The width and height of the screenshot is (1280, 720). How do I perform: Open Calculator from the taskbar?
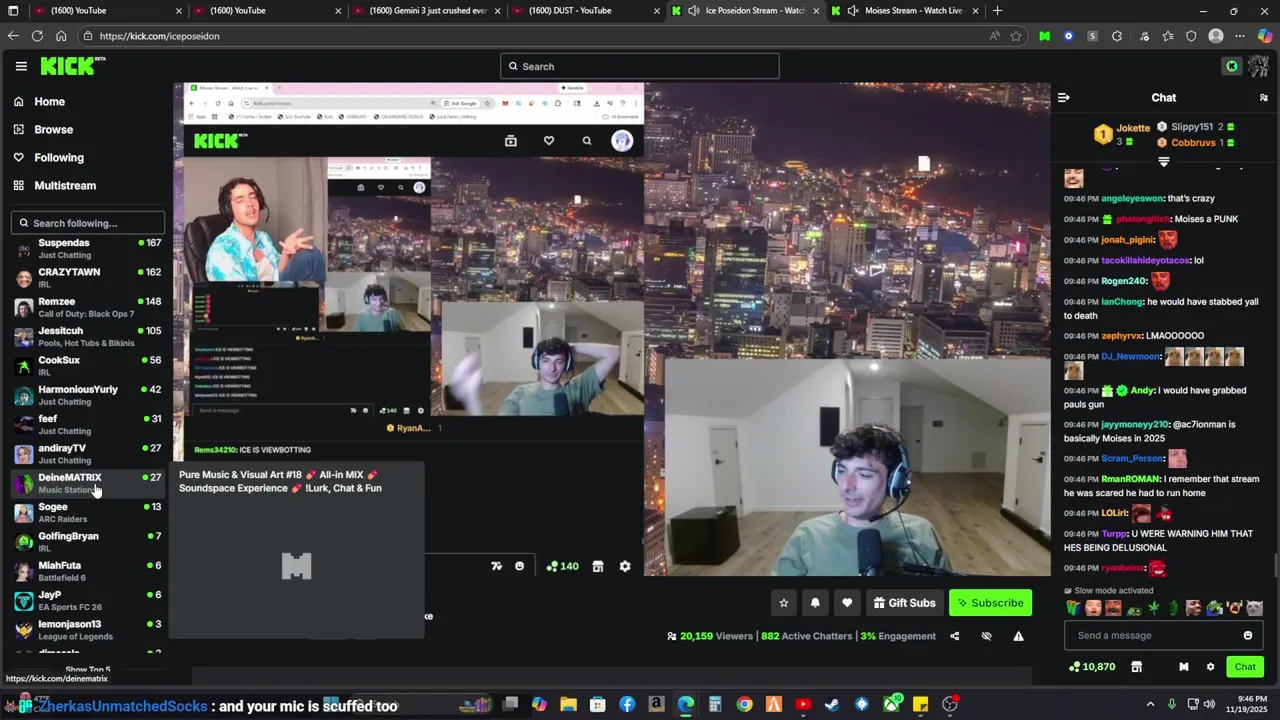coord(715,704)
